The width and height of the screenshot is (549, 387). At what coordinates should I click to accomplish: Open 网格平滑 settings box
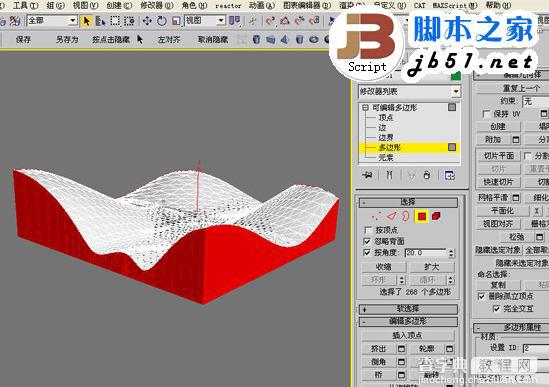coord(516,198)
